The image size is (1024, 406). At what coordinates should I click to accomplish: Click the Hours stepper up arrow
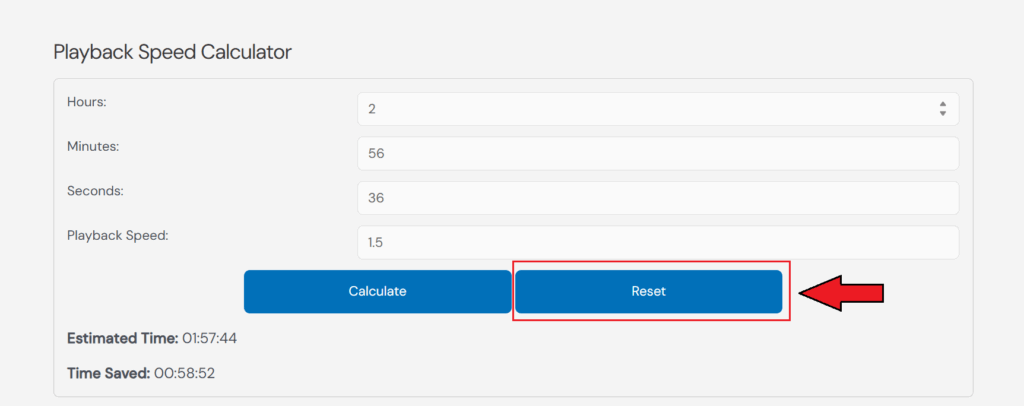click(942, 104)
